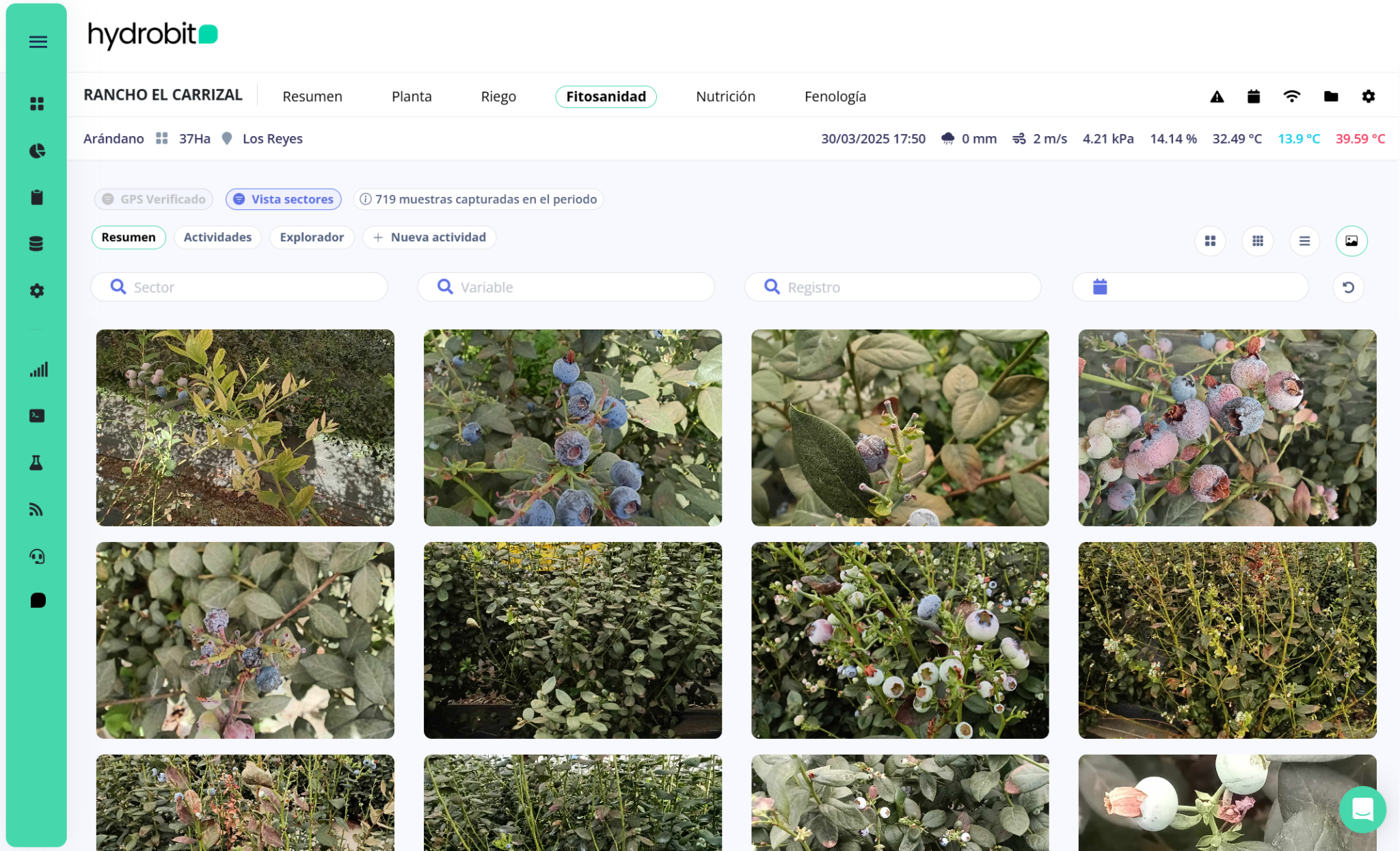Toggle the Vista sectores filter
The image size is (1400, 851).
[284, 199]
